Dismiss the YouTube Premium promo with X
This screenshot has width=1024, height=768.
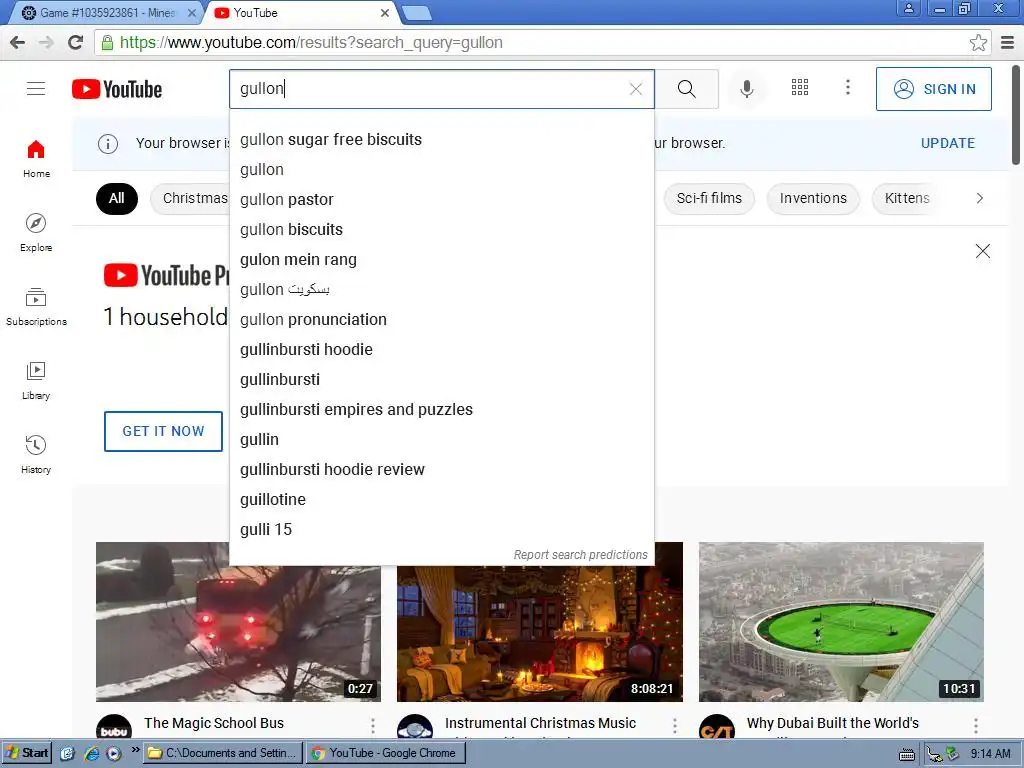click(x=982, y=251)
